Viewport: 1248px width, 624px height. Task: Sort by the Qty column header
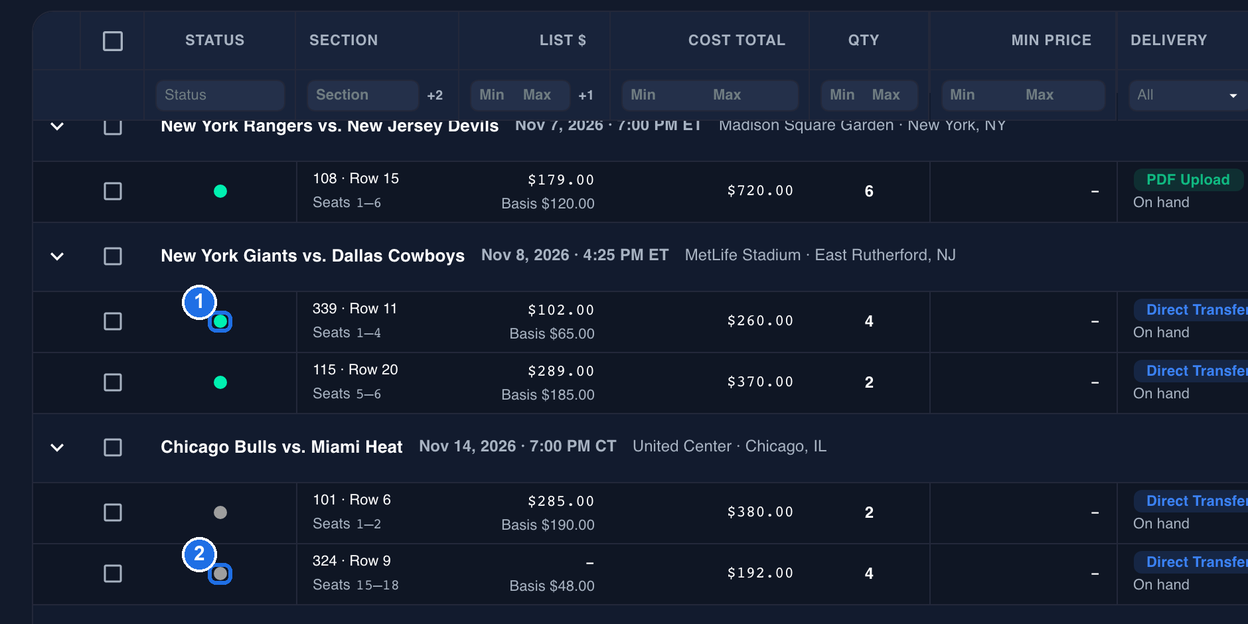click(863, 40)
